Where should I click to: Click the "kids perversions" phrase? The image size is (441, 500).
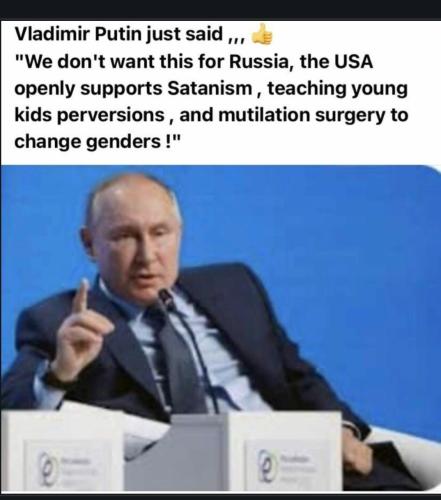point(89,115)
